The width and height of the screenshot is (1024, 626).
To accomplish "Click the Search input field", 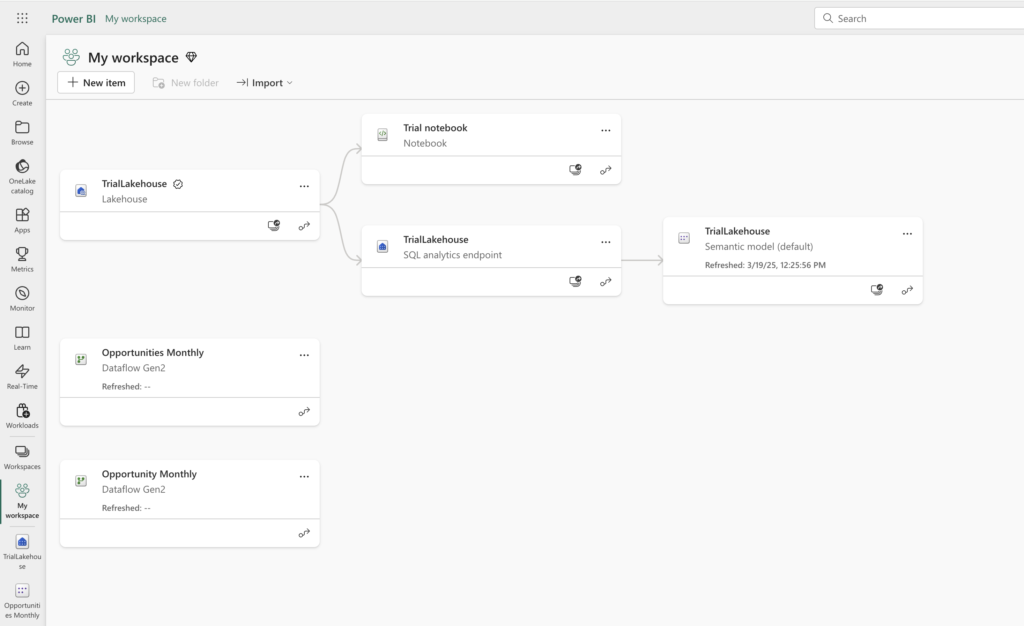I will click(921, 18).
